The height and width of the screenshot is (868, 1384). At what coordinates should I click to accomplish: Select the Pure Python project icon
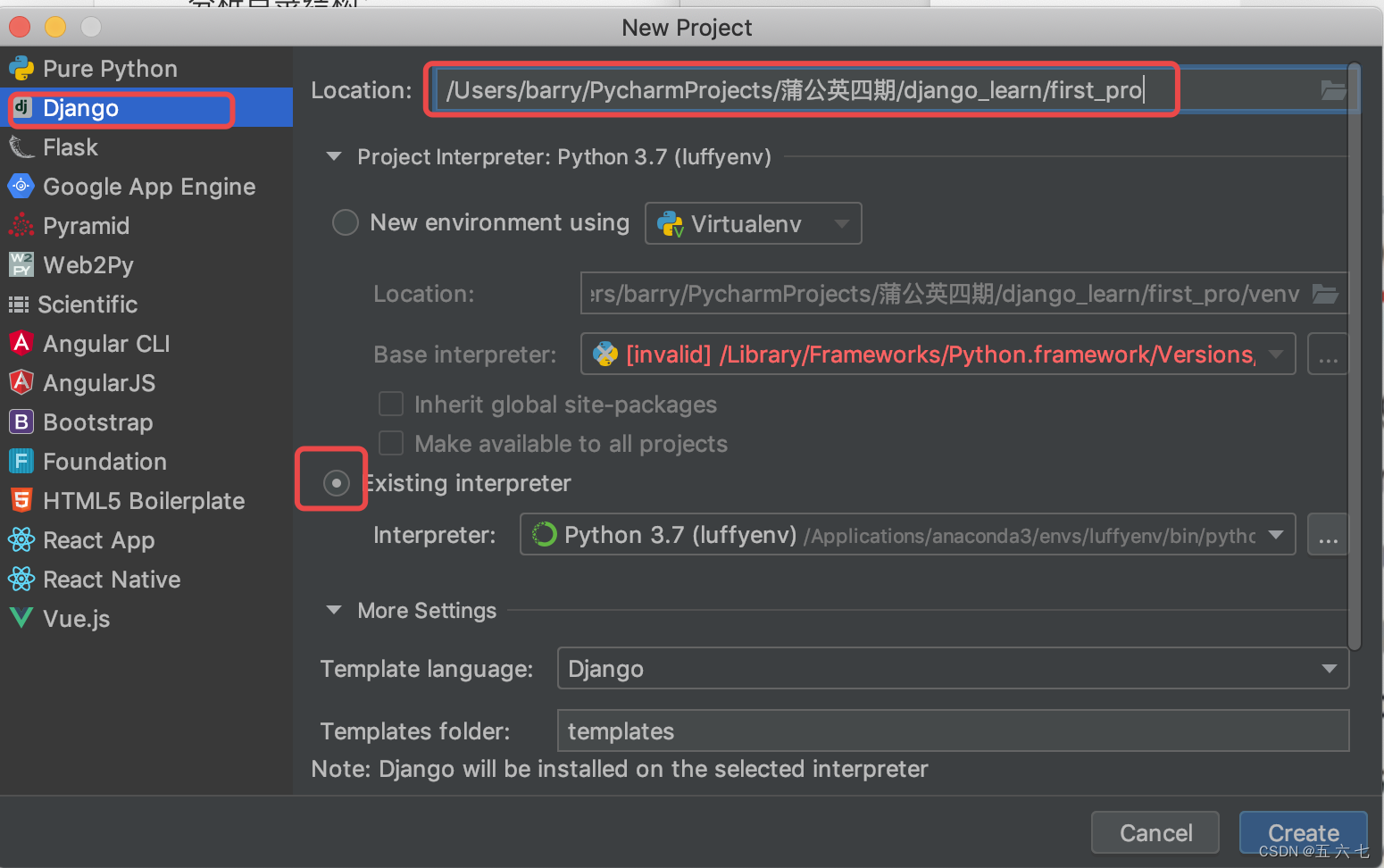click(21, 68)
